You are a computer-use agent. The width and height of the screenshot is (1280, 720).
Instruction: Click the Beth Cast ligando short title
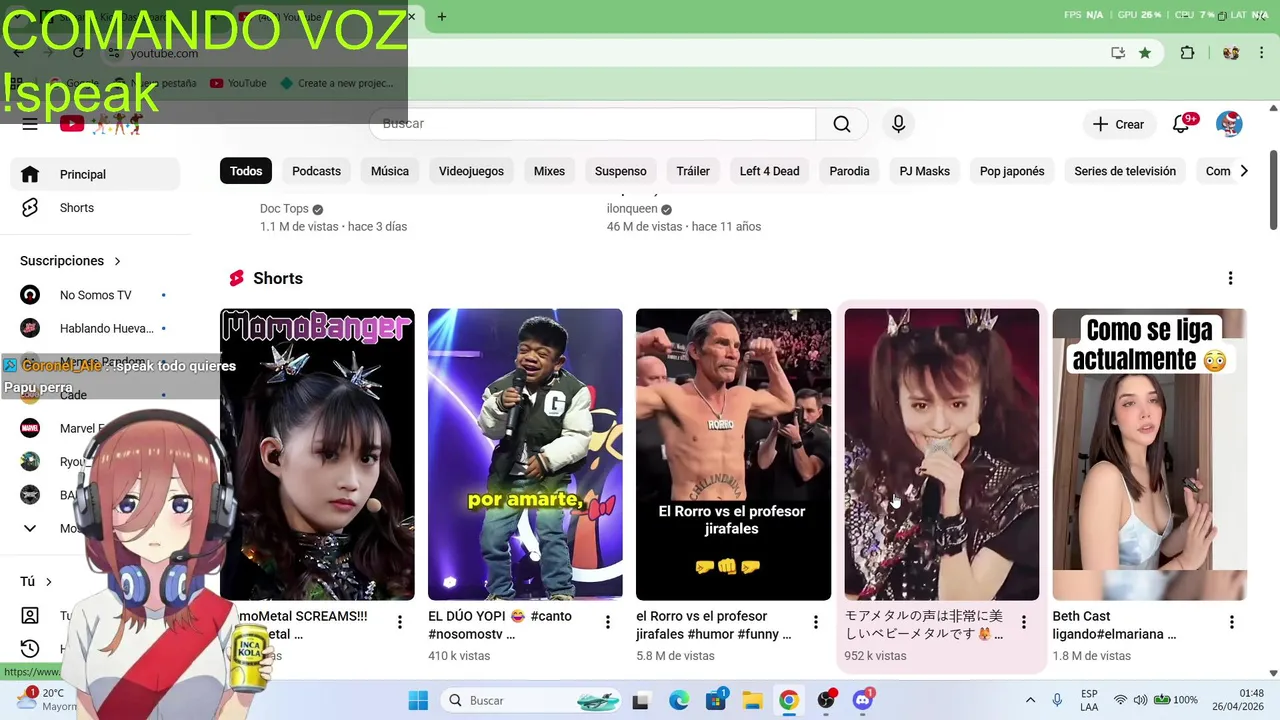click(x=1114, y=625)
